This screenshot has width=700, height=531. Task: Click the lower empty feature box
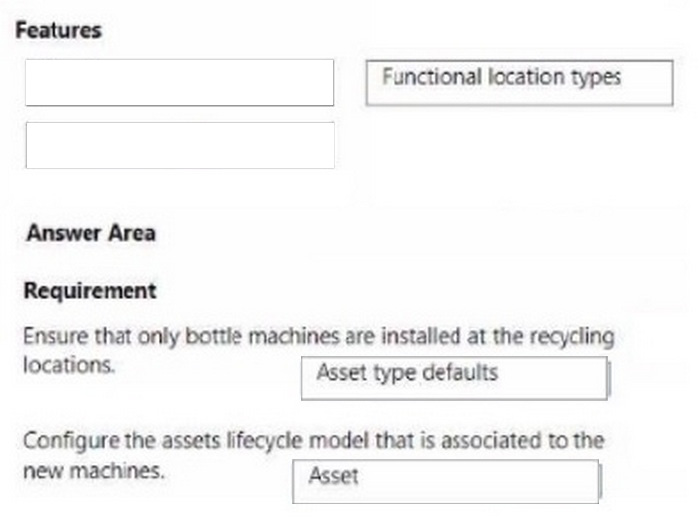coord(179,145)
